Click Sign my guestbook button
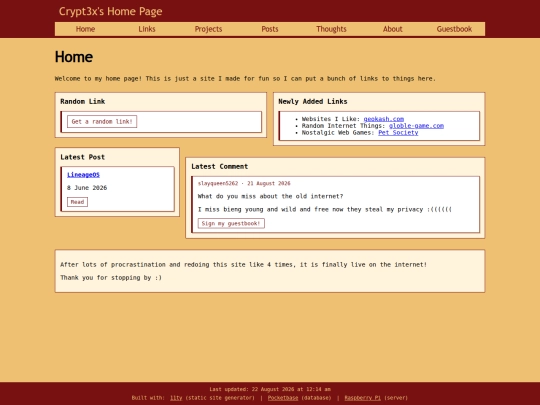The height and width of the screenshot is (405, 540). 231,224
